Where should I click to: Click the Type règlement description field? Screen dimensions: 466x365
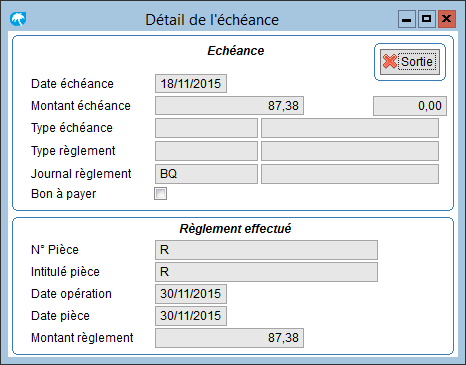350,151
